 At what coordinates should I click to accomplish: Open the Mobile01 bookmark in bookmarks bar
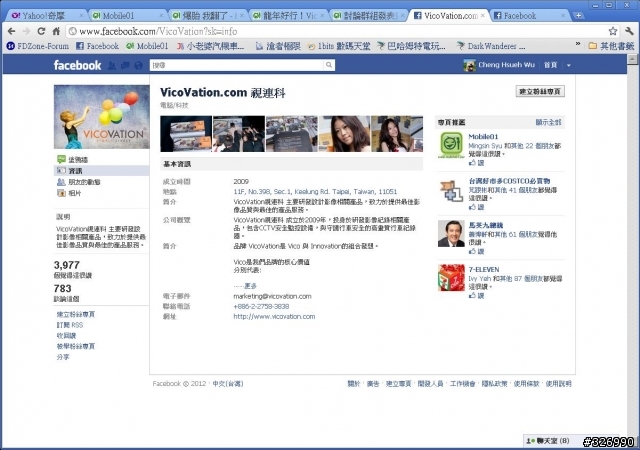tap(147, 46)
